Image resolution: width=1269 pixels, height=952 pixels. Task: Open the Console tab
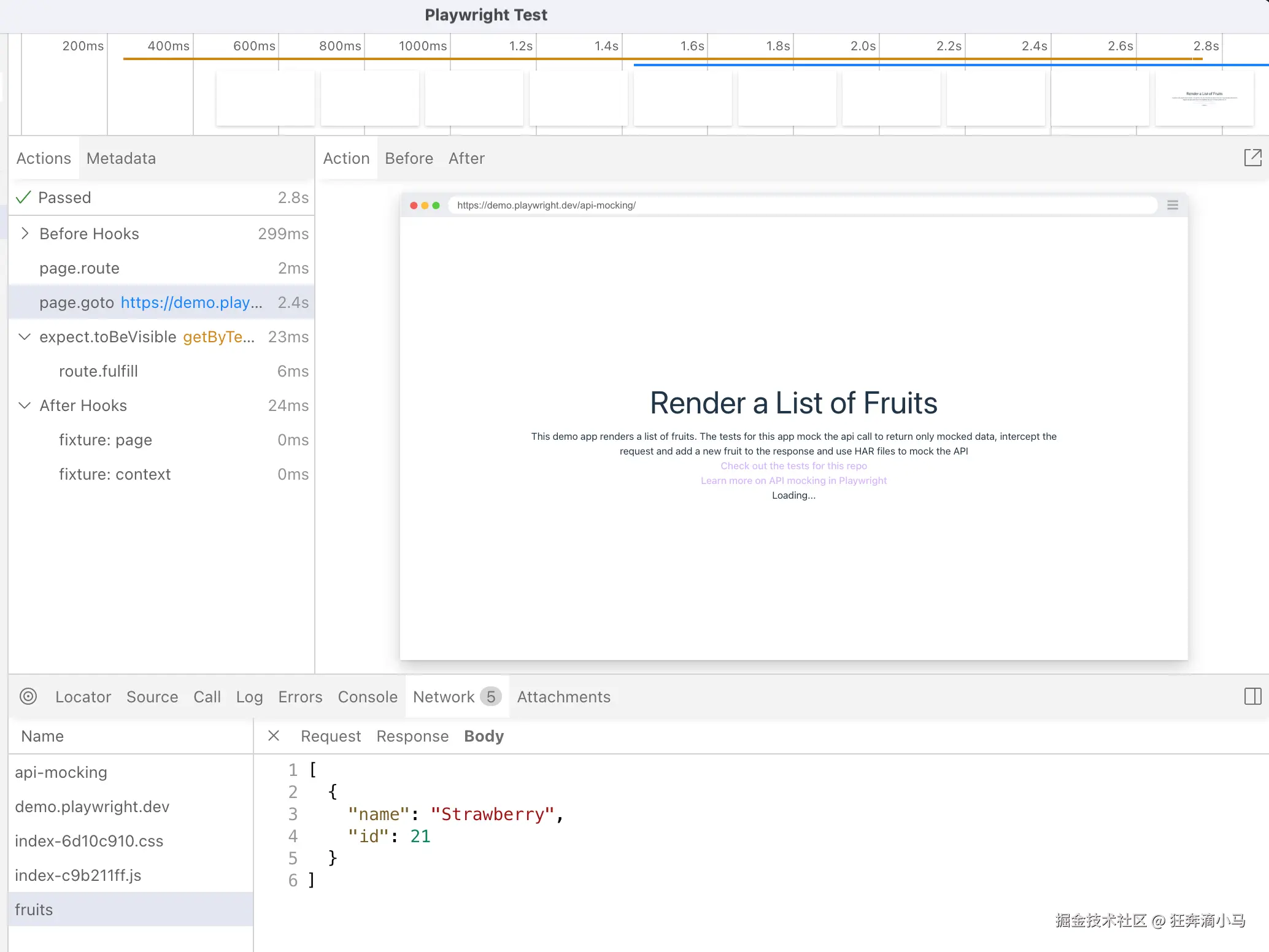click(368, 697)
